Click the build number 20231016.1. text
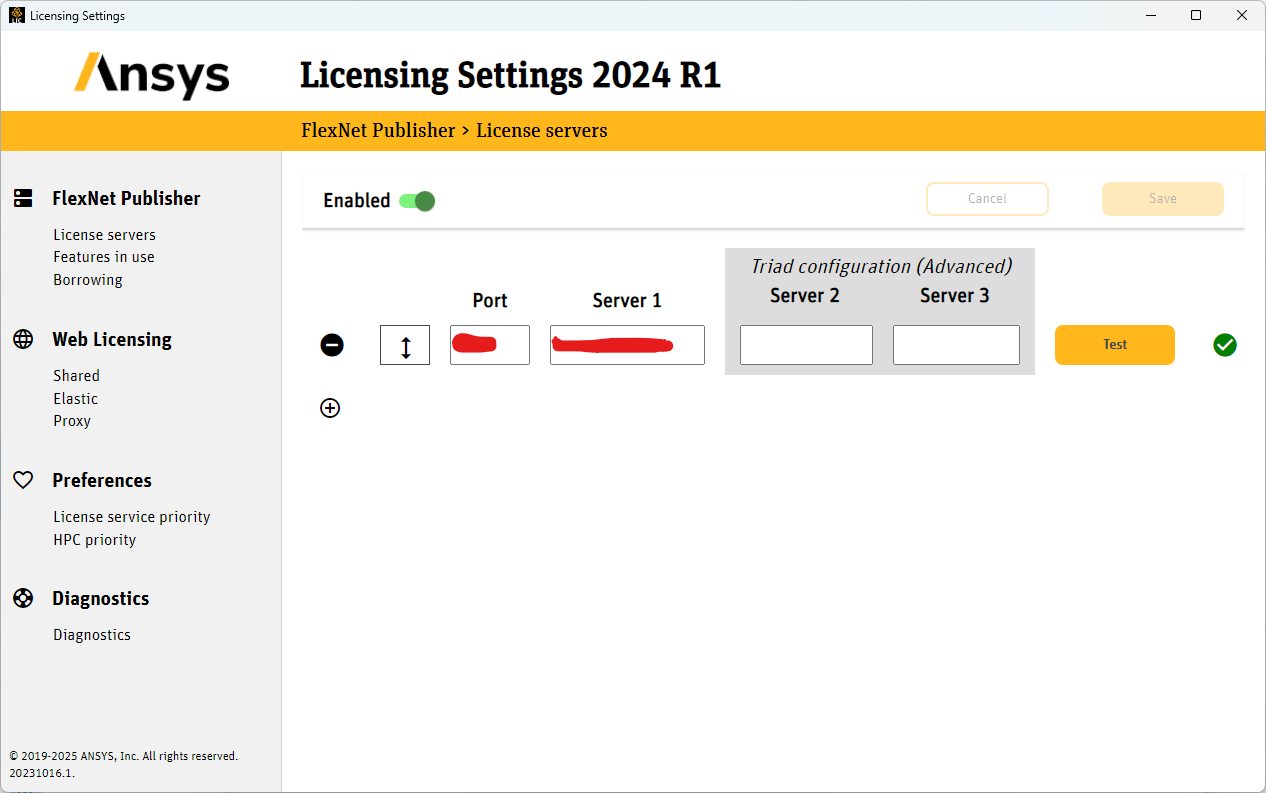 42,773
